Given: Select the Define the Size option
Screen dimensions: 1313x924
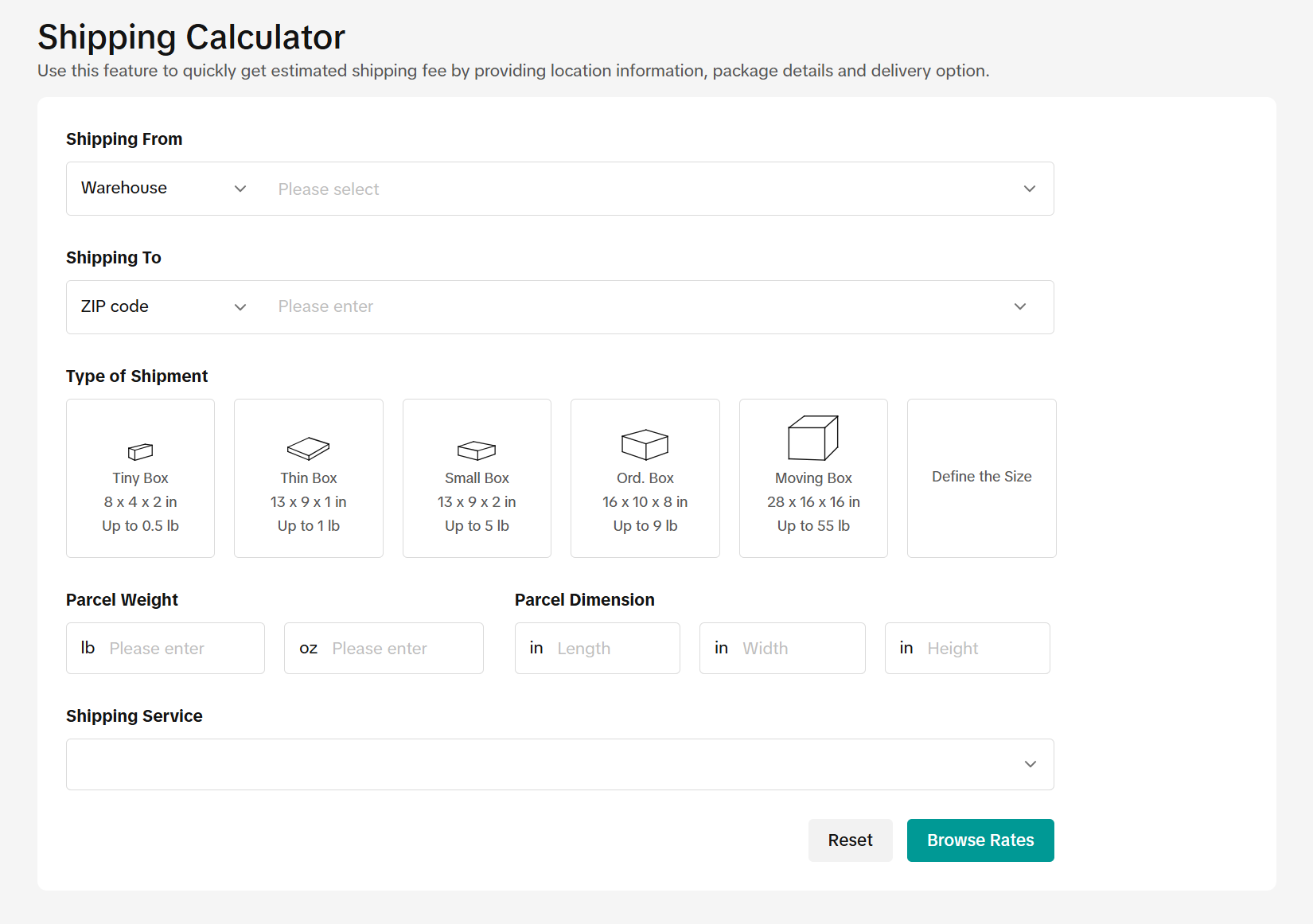Looking at the screenshot, I should pyautogui.click(x=981, y=477).
